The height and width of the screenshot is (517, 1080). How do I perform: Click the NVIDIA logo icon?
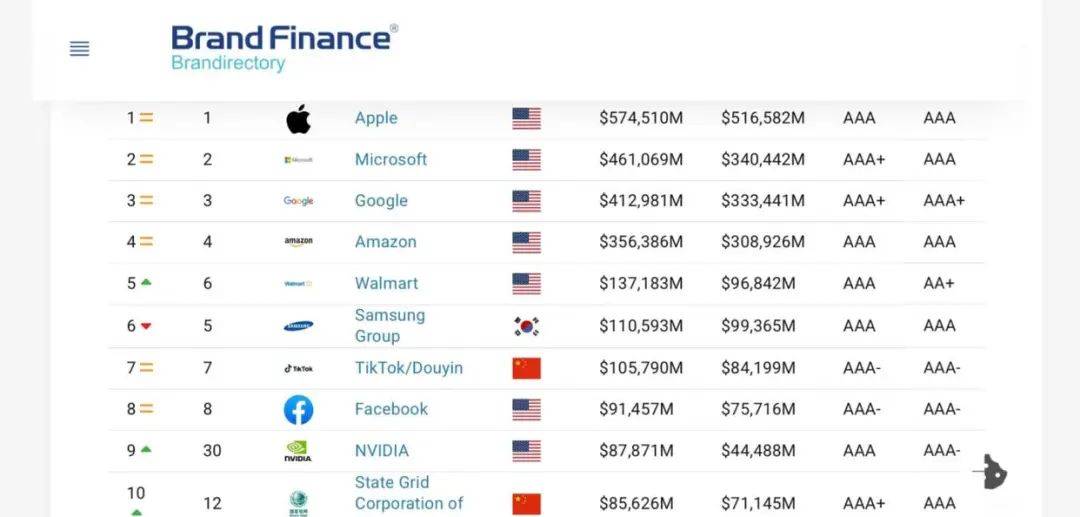tap(298, 451)
